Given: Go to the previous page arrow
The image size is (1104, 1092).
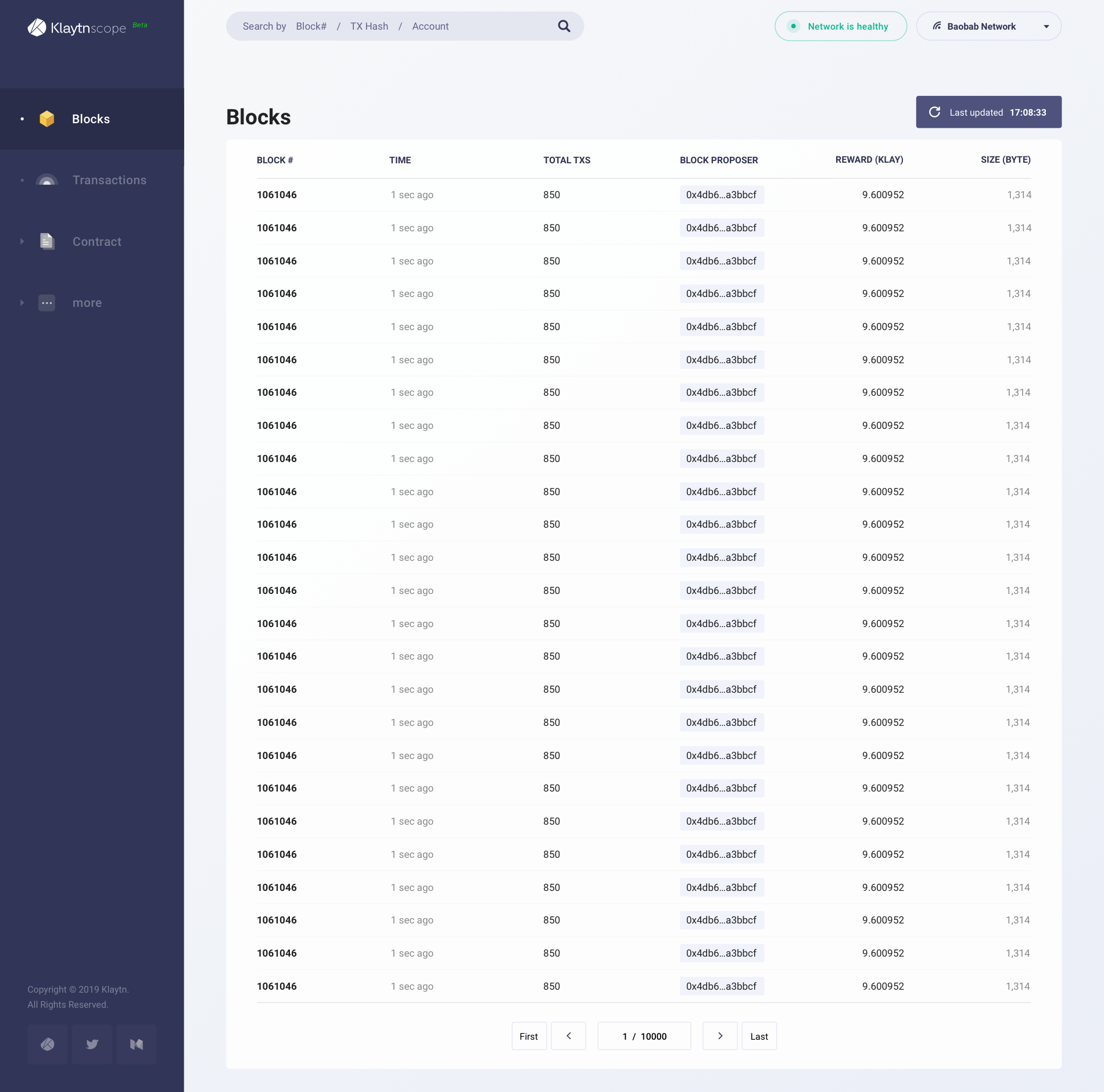Looking at the screenshot, I should pos(568,1036).
